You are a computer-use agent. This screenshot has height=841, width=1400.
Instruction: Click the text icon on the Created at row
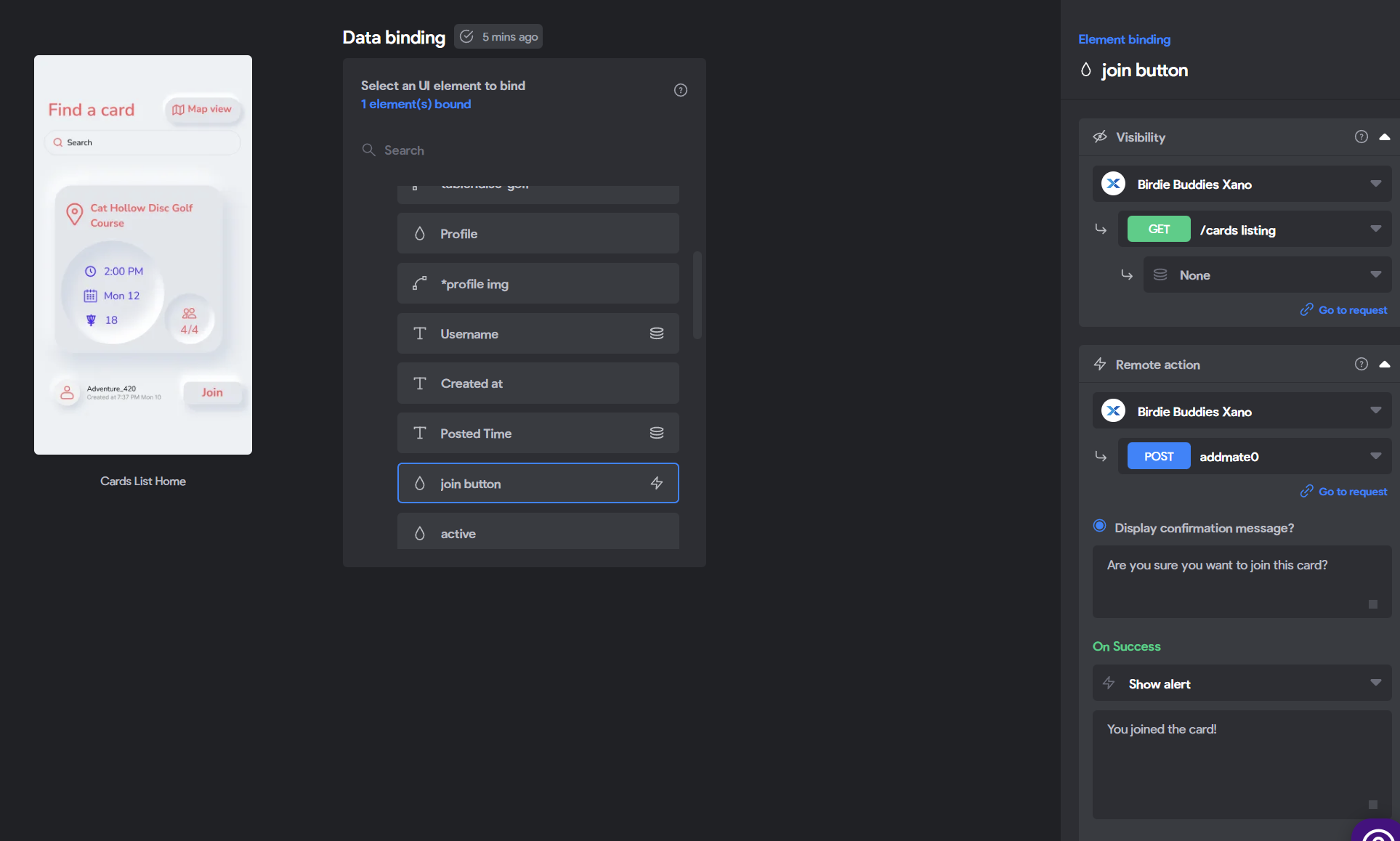419,383
